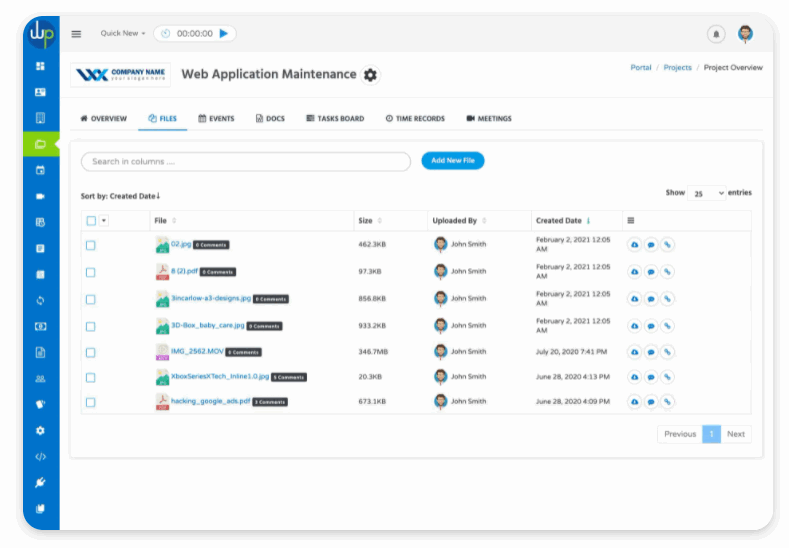Open the 02.jpg file link
This screenshot has width=789, height=548.
(181, 244)
